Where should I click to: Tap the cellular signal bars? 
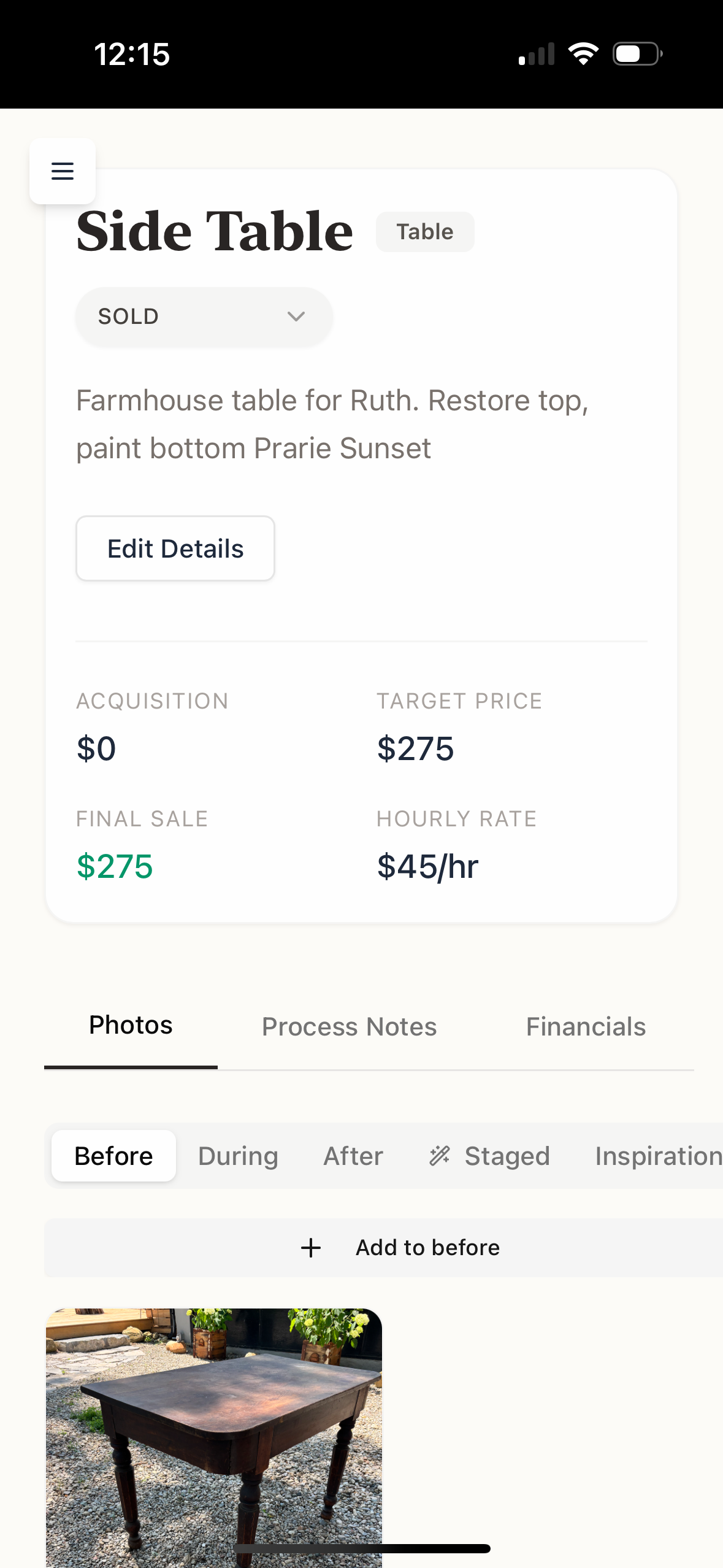(537, 54)
